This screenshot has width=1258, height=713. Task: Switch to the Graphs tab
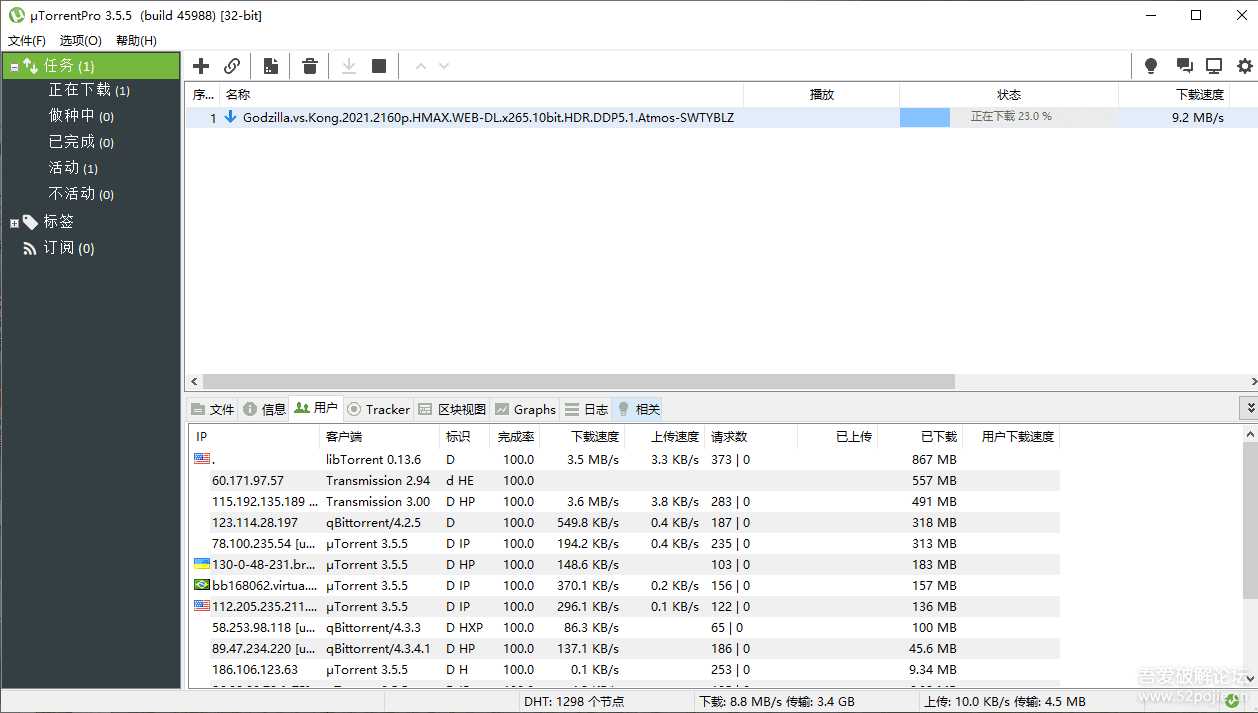coord(525,409)
